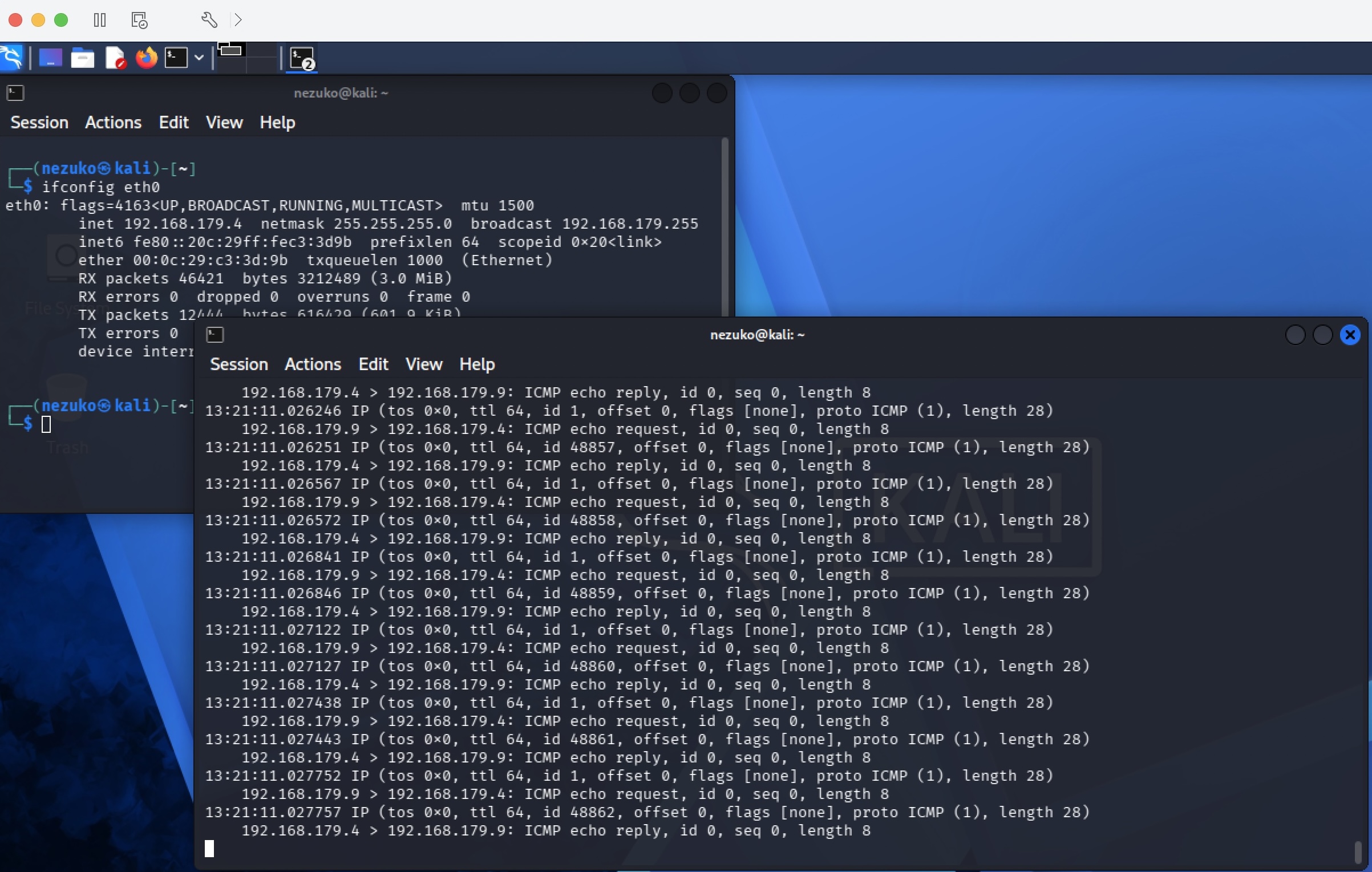The height and width of the screenshot is (872, 1372).
Task: Select the terminal icon in the taskbar
Action: 175,57
